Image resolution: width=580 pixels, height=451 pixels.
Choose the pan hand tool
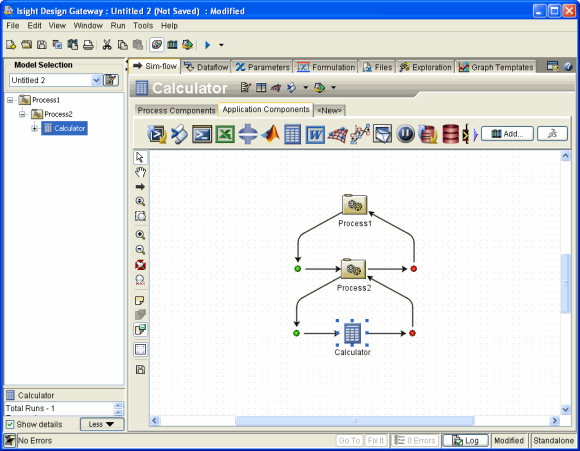pos(140,172)
